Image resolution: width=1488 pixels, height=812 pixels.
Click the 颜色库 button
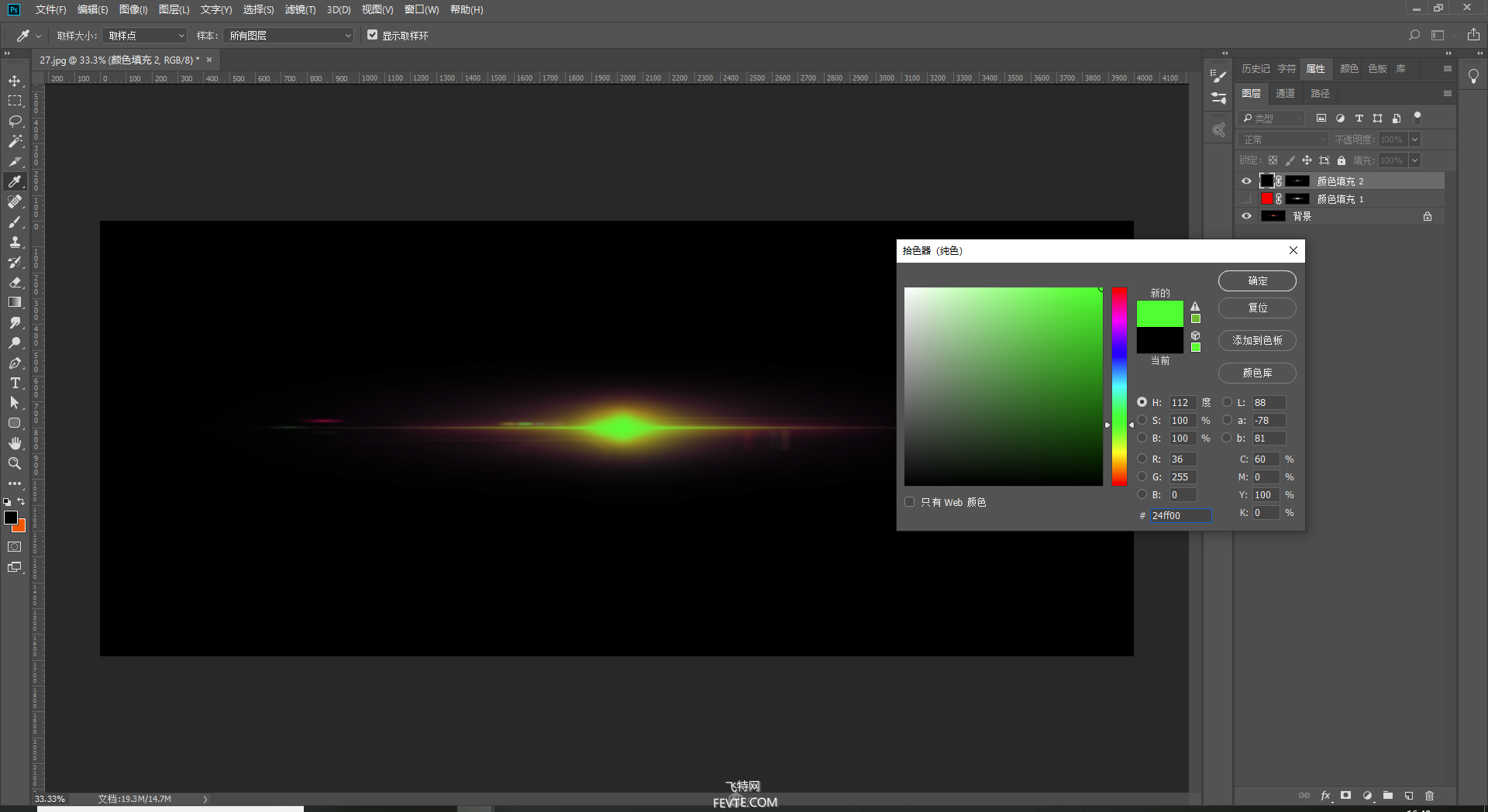pyautogui.click(x=1257, y=373)
